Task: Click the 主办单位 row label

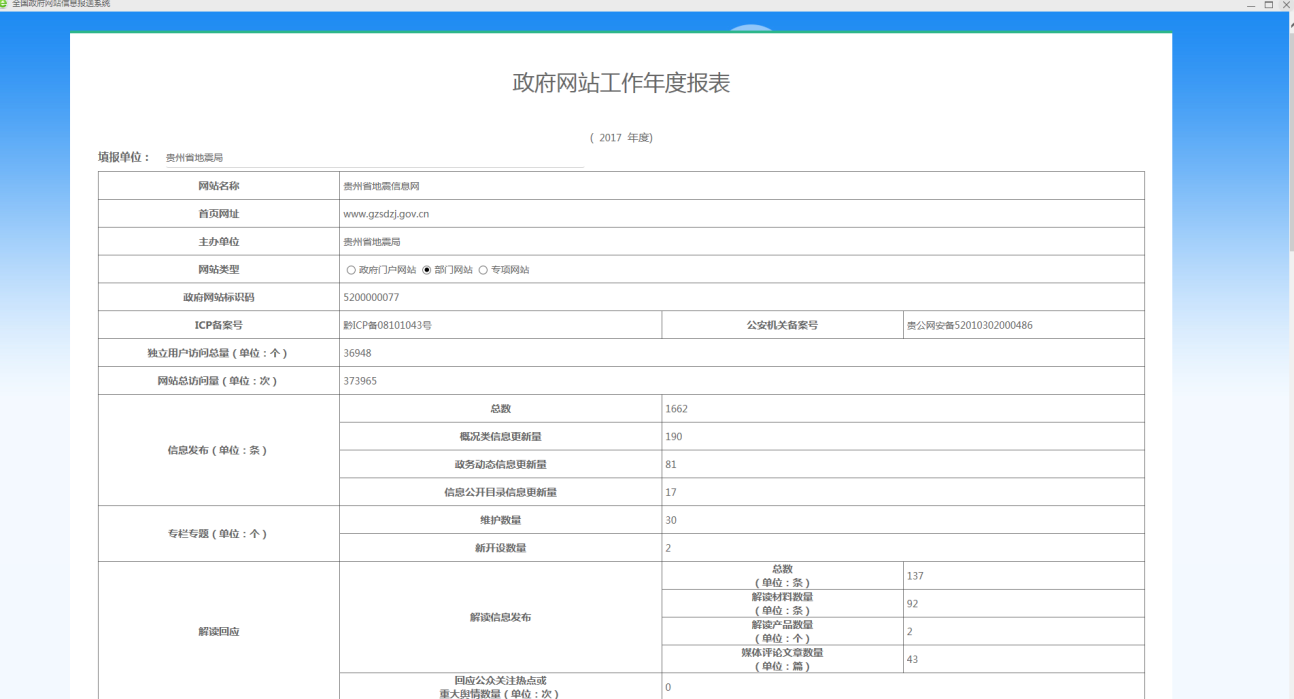Action: click(219, 242)
